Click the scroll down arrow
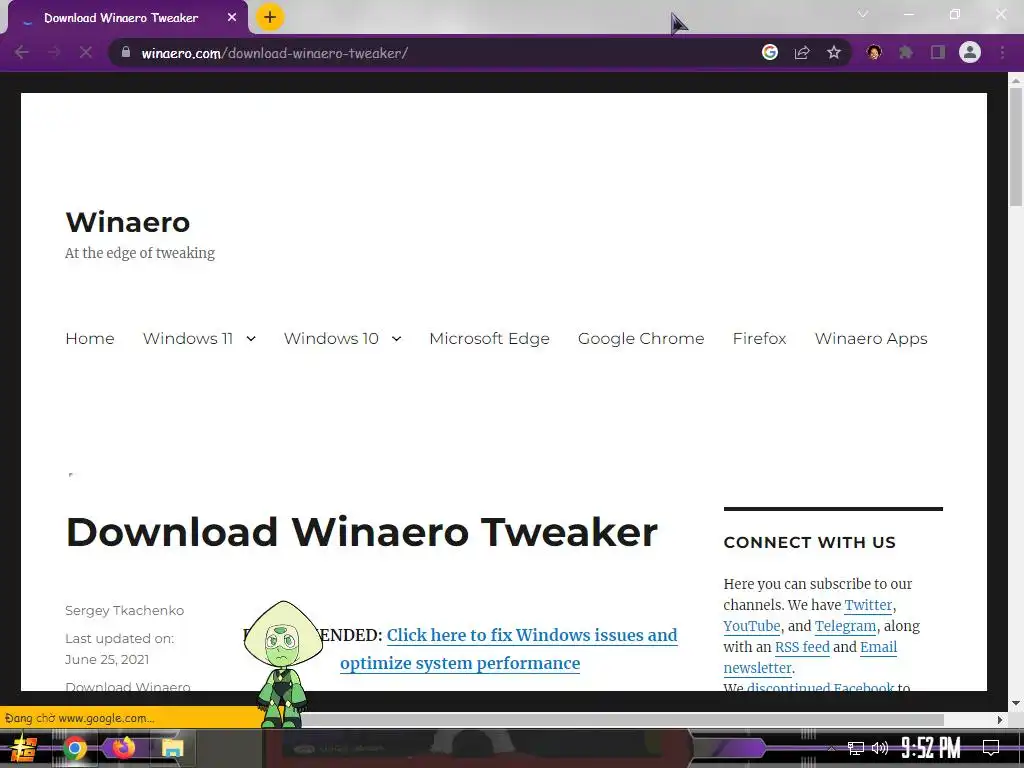This screenshot has width=1024, height=768. point(1016,703)
